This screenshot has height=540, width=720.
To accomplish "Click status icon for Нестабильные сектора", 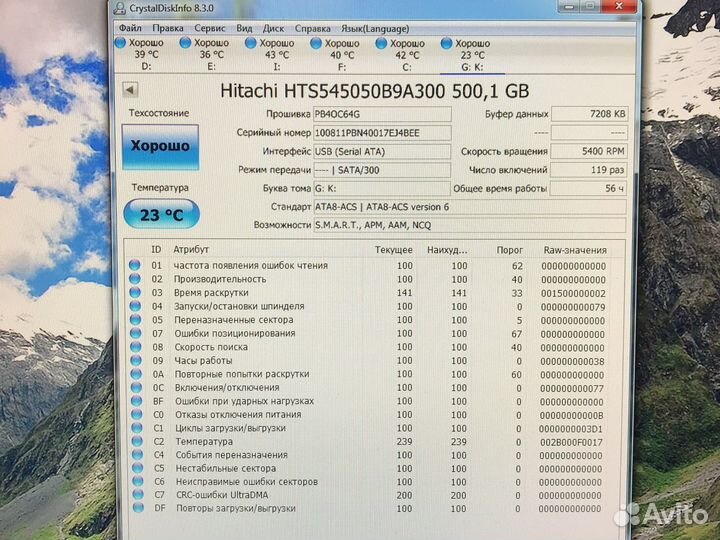I will click(x=138, y=468).
